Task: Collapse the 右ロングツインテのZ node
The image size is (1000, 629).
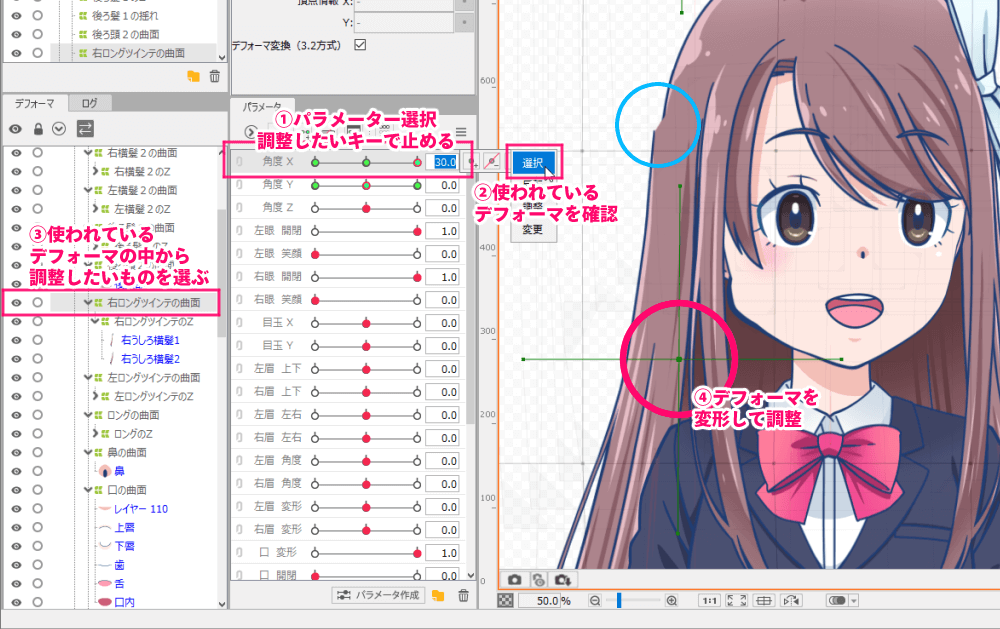Action: pyautogui.click(x=95, y=321)
